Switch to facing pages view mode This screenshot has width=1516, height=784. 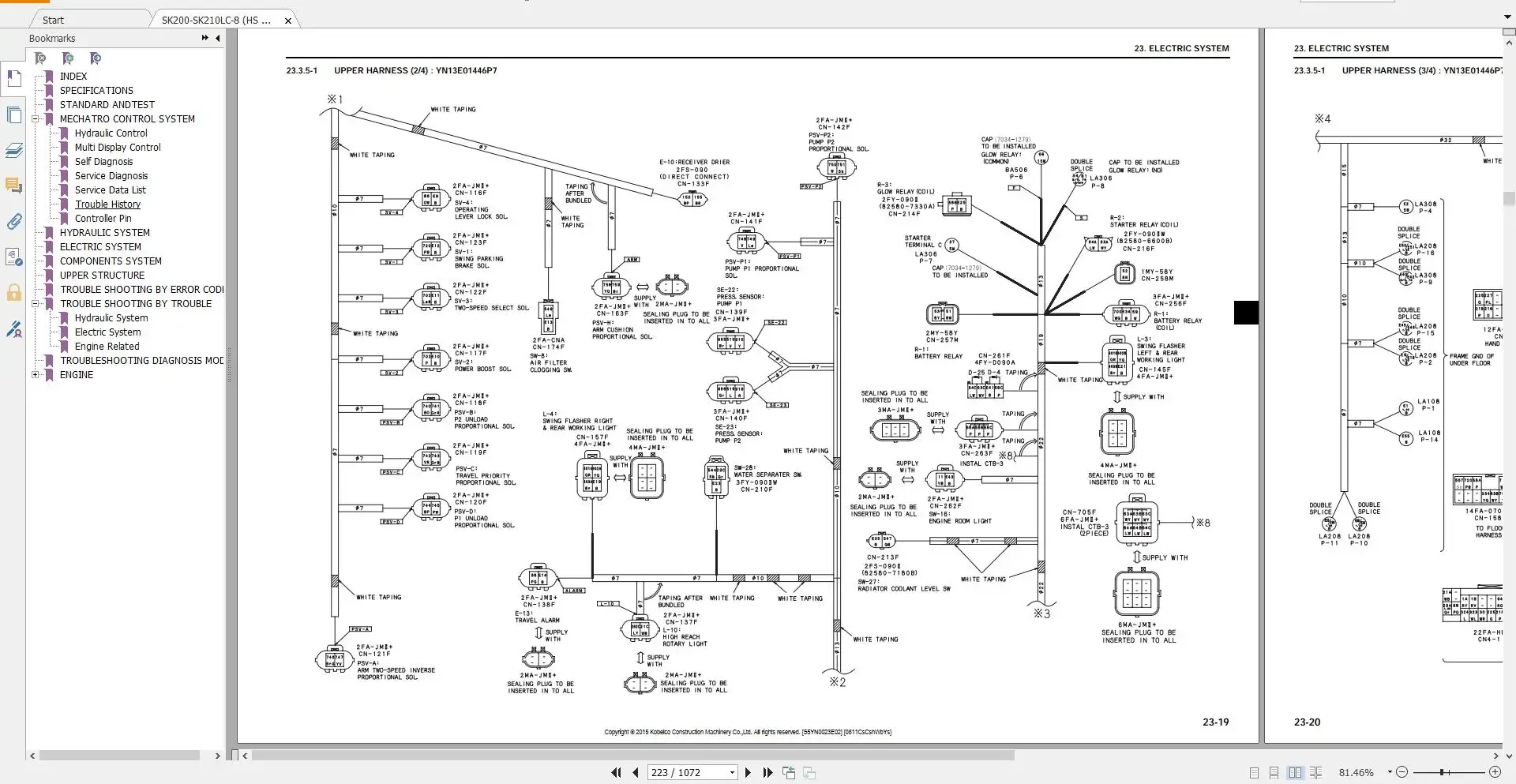[x=1296, y=772]
